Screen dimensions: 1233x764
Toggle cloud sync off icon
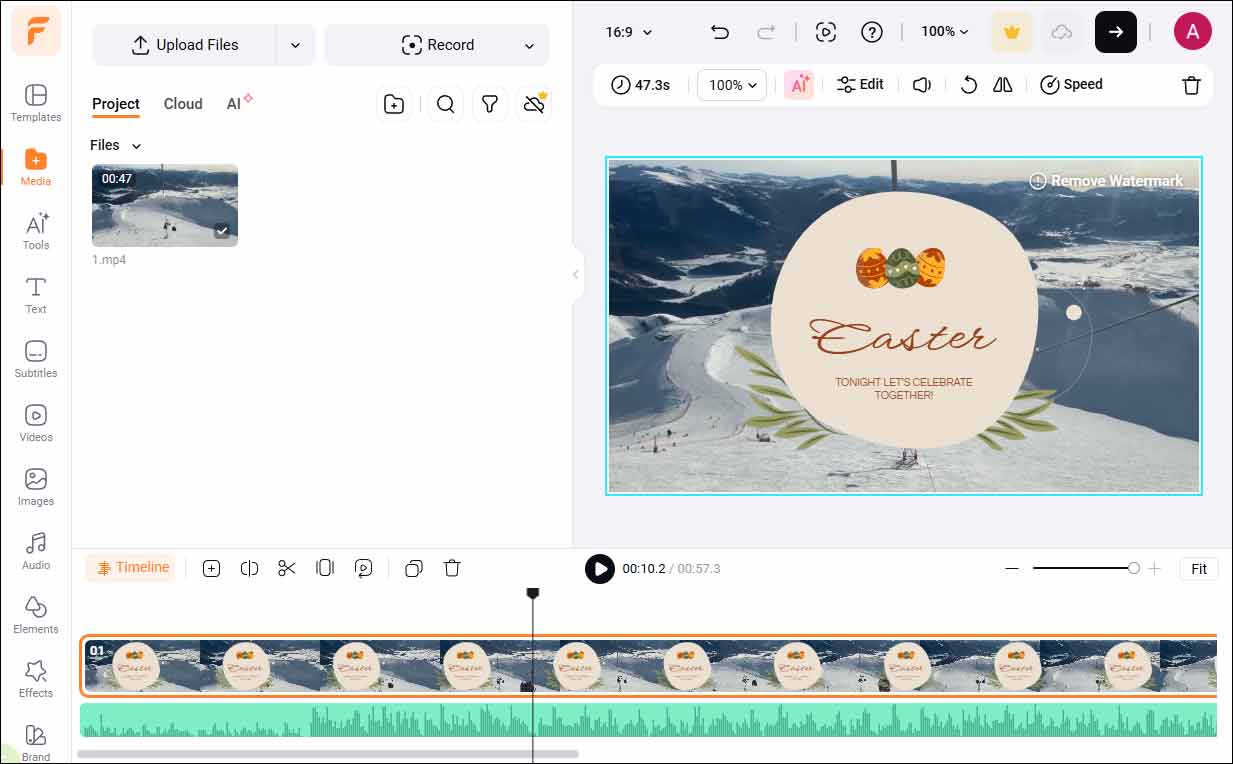tap(533, 104)
